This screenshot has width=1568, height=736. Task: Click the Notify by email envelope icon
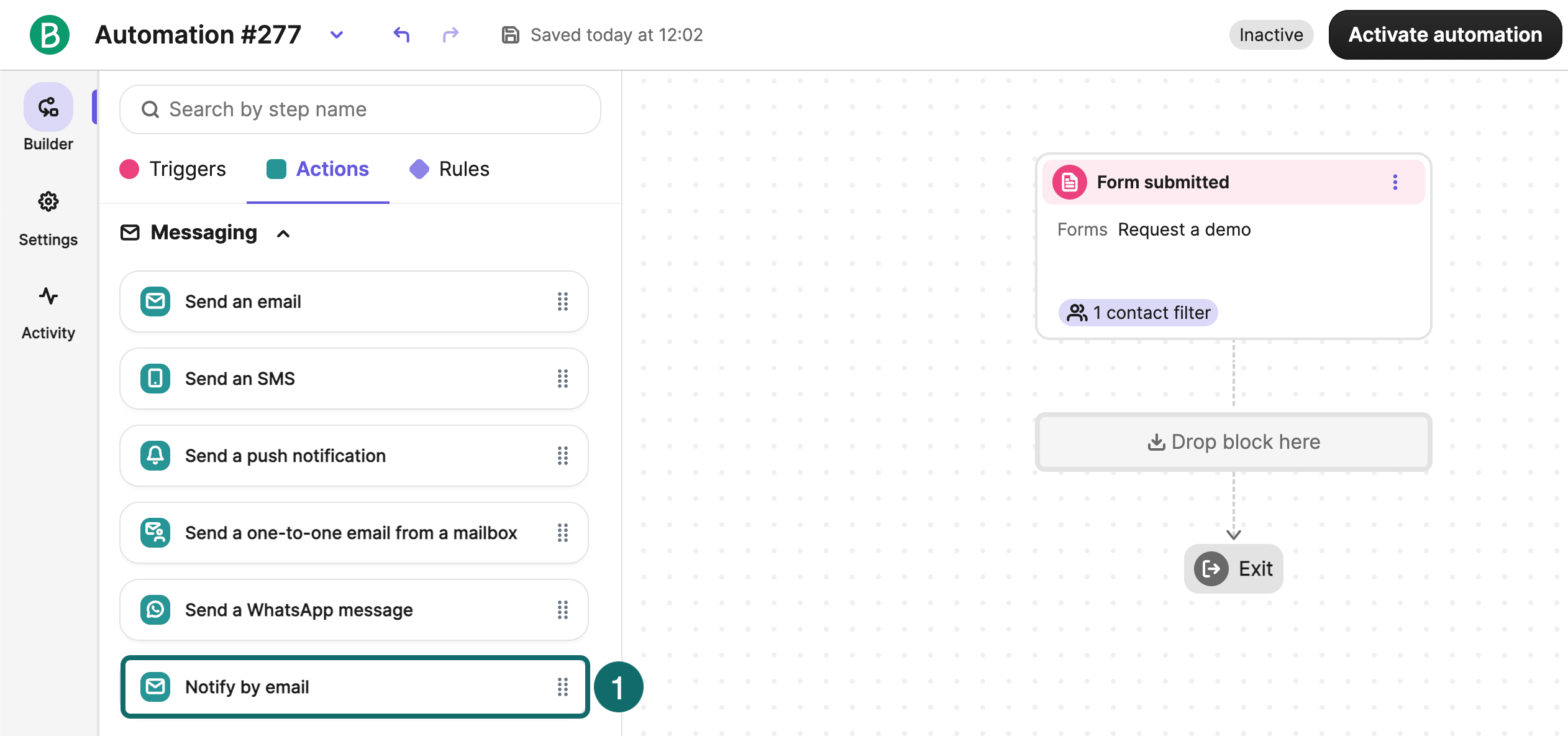point(155,687)
